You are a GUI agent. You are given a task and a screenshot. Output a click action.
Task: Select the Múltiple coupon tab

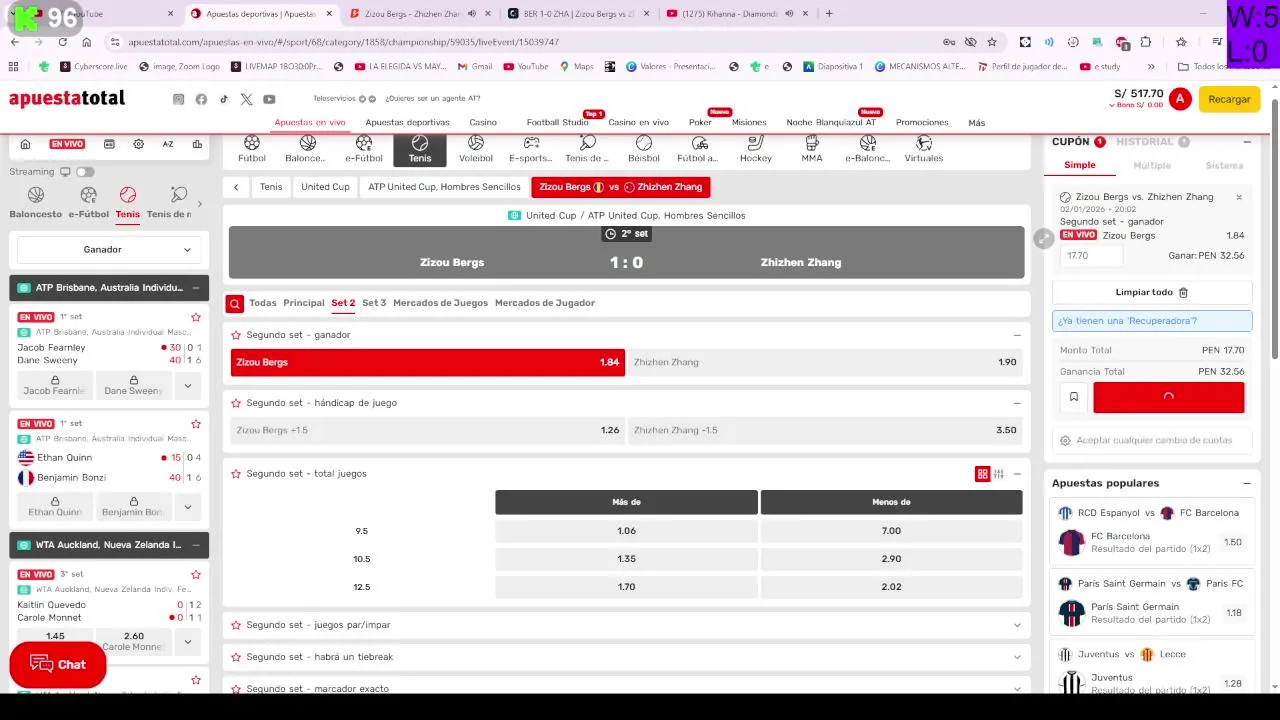pos(1152,165)
